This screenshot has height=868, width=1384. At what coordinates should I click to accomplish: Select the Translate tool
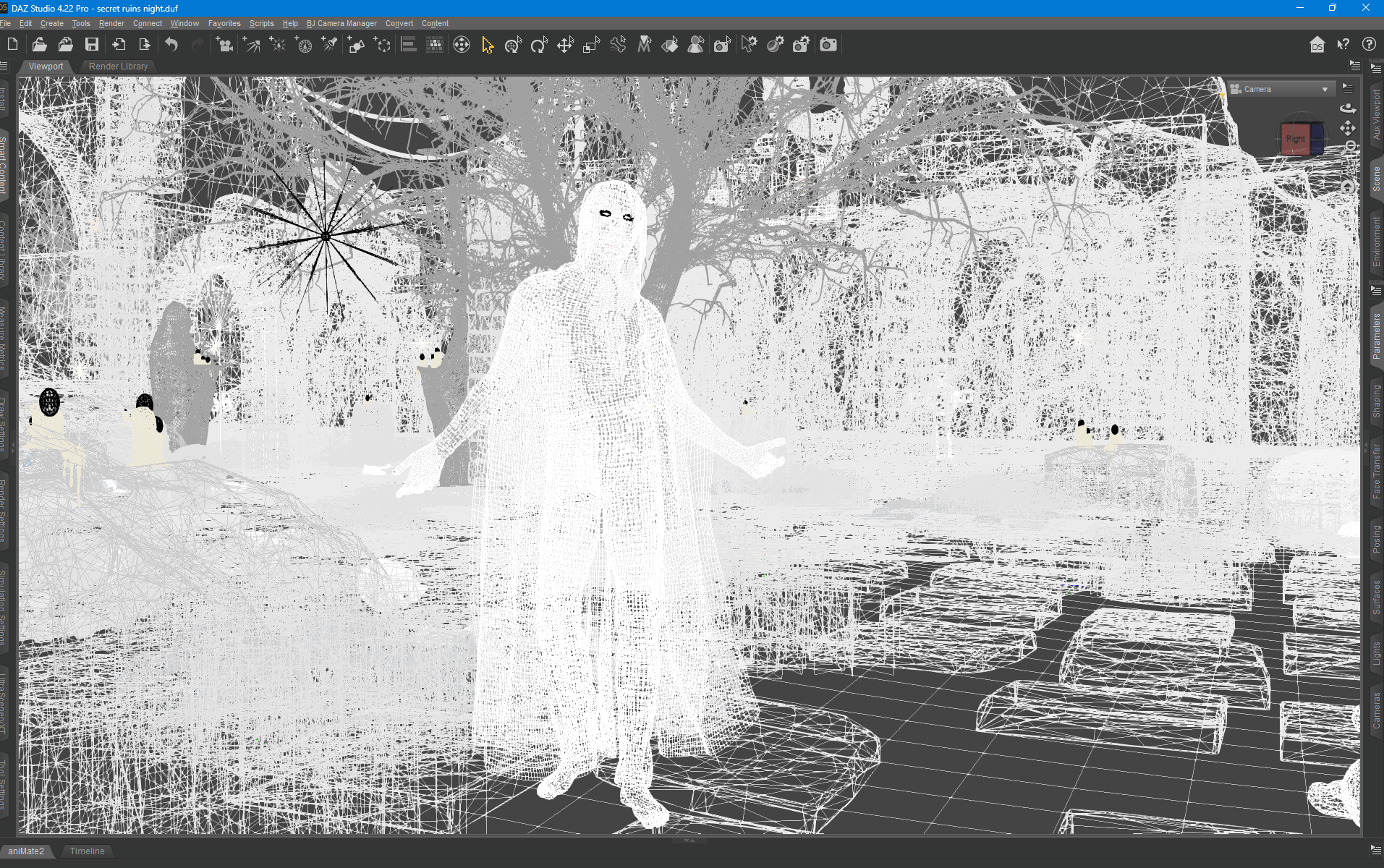click(565, 45)
